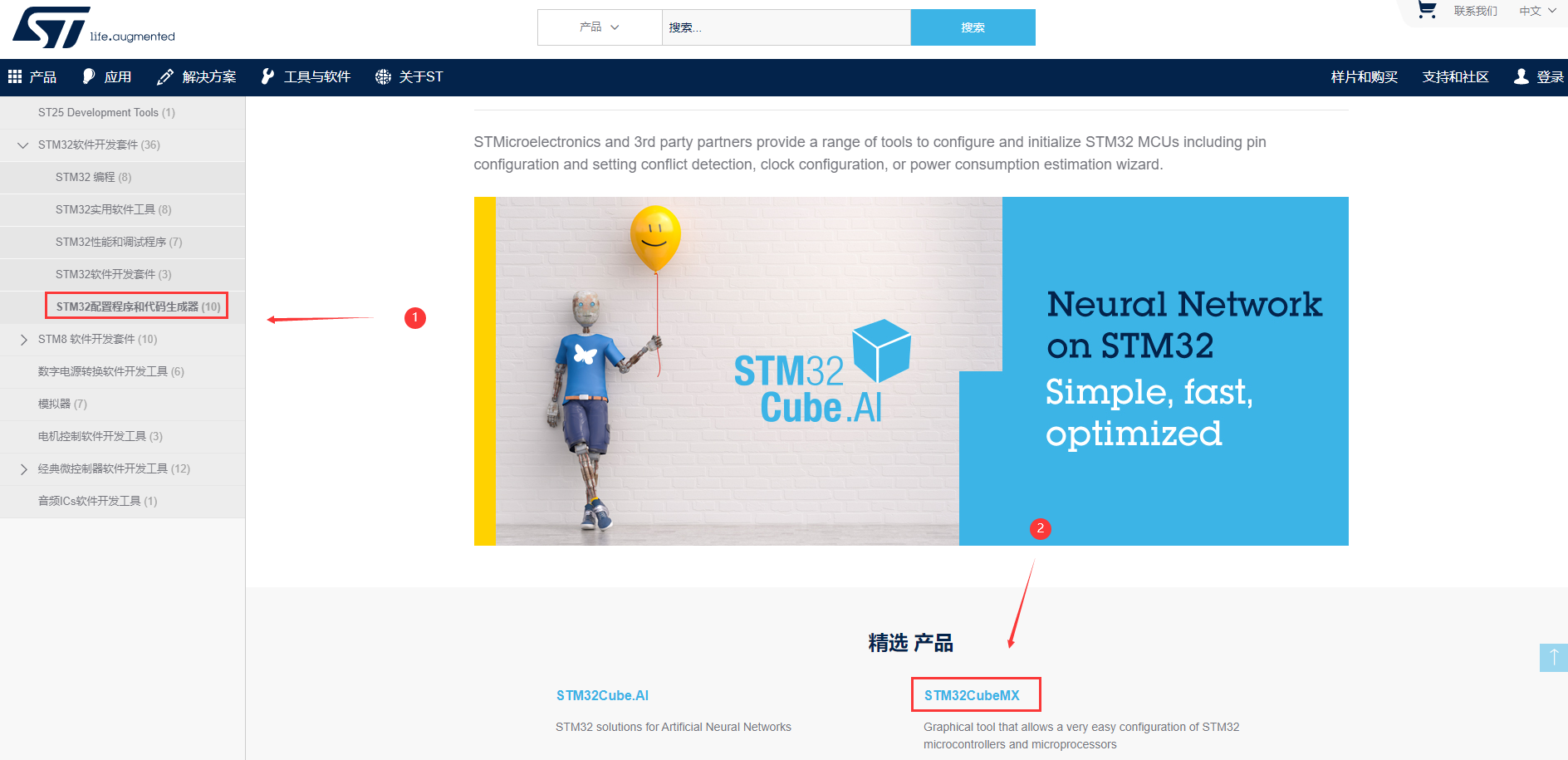
Task: Click the user icon beside 登录
Action: (1521, 76)
